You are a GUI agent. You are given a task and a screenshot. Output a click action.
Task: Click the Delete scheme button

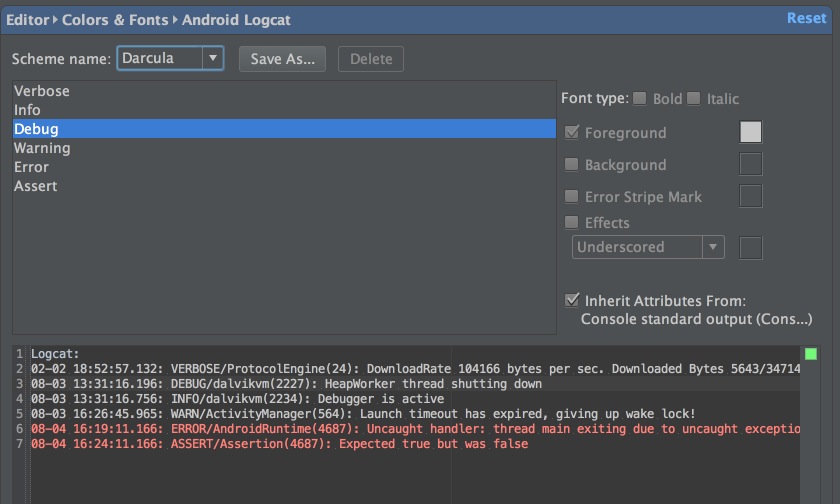[371, 59]
